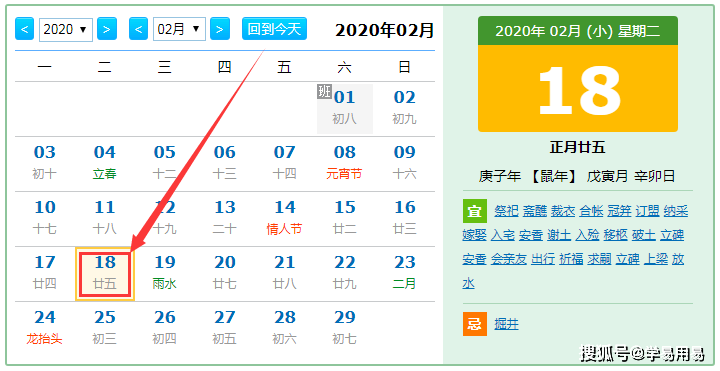Select date 09 十六
The image size is (720, 371).
[405, 163]
